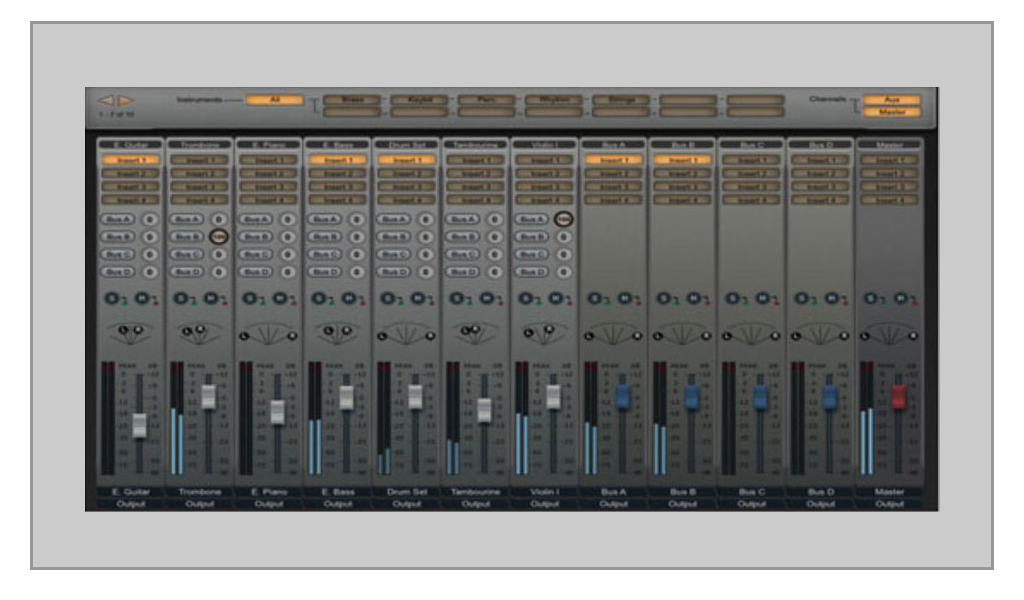Open the Output selector under Bus A
Screen dimensions: 1024x600
[x=613, y=504]
